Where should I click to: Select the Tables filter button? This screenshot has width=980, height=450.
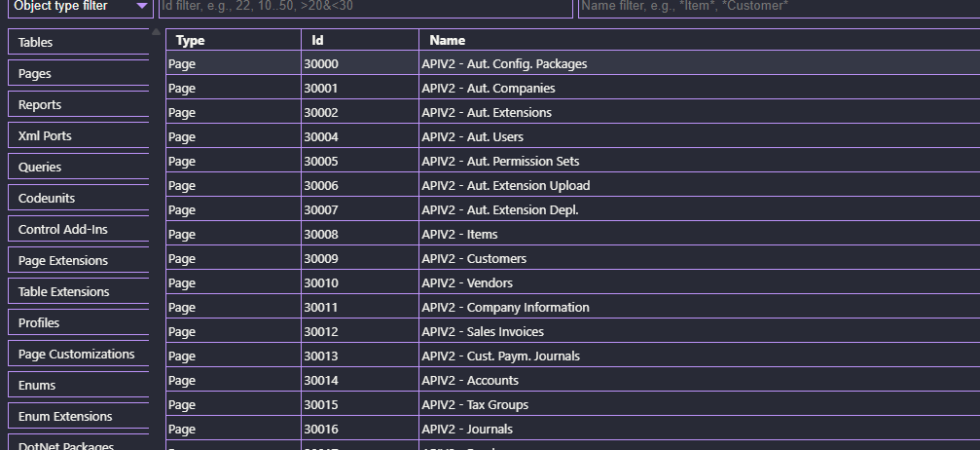point(78,42)
